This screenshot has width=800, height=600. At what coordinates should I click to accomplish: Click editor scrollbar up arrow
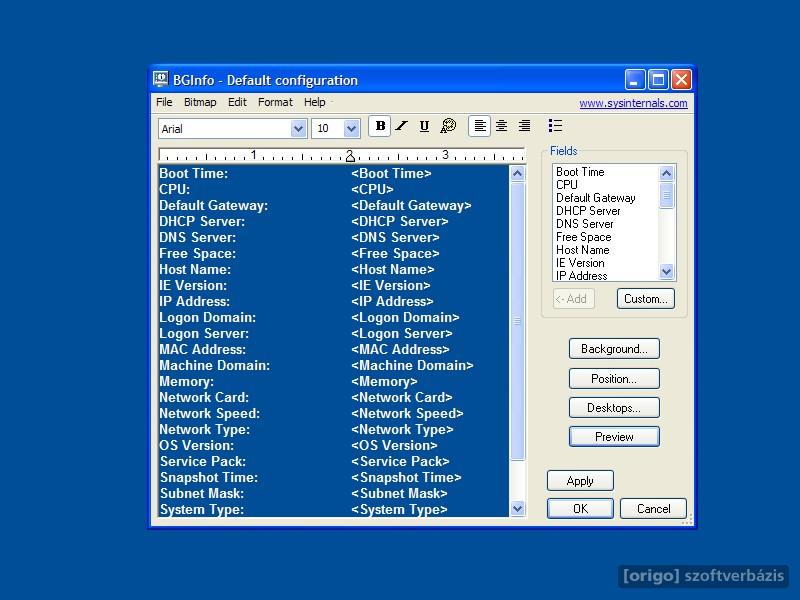(x=517, y=173)
